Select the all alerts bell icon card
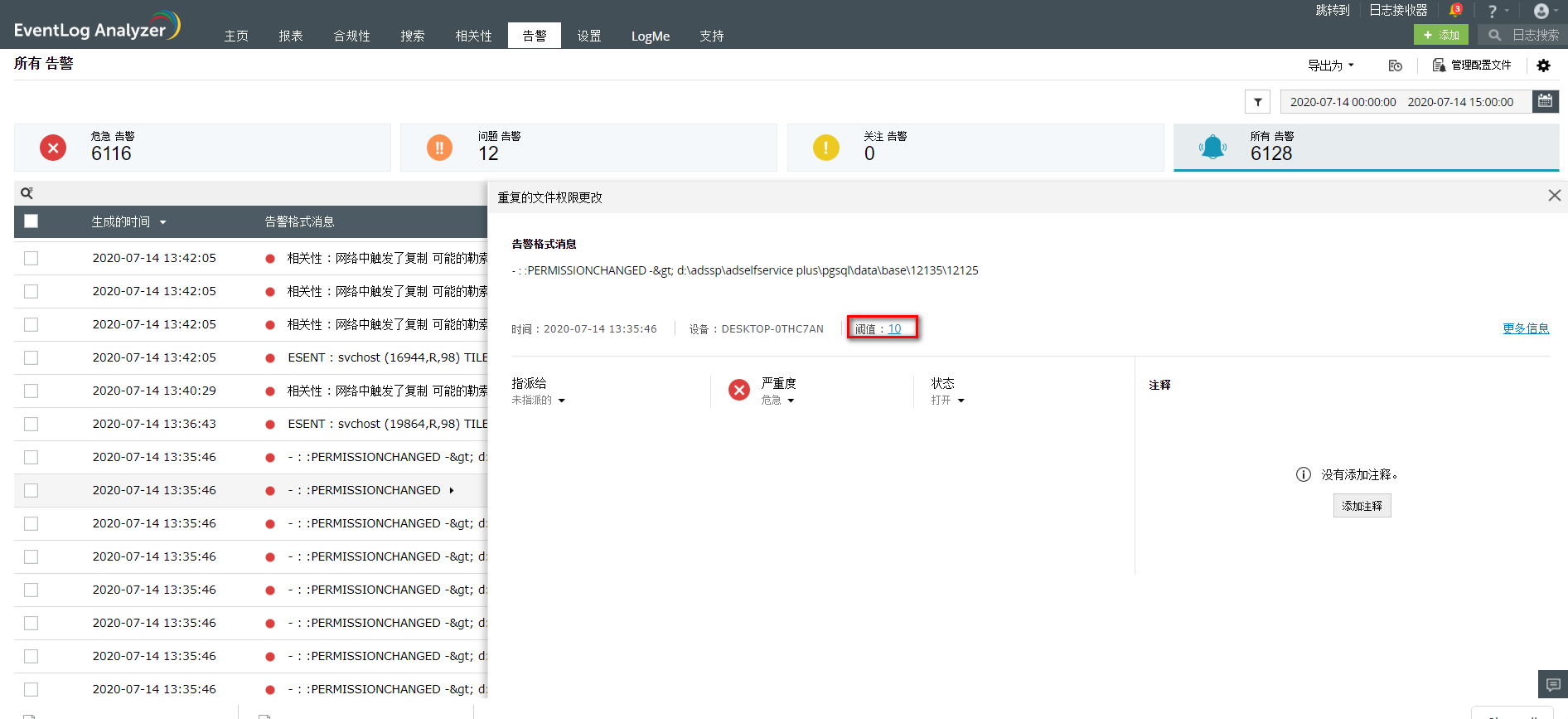The image size is (1568, 719). coord(1366,148)
